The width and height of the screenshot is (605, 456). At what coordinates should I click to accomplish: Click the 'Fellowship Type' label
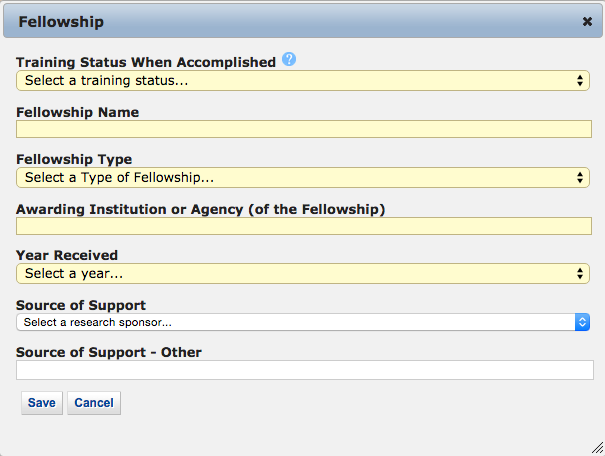[x=74, y=159]
